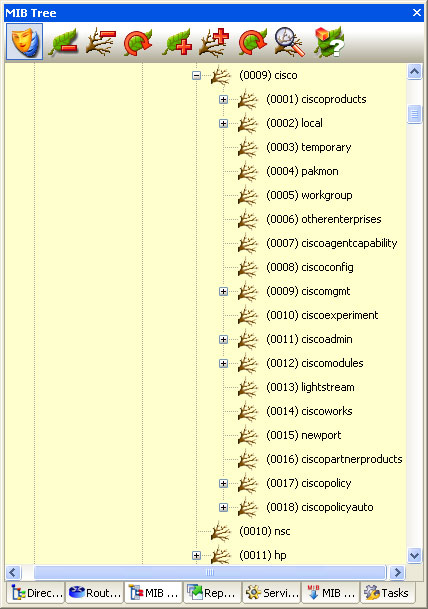Select the (0013) lightstream branch icon

click(x=247, y=388)
